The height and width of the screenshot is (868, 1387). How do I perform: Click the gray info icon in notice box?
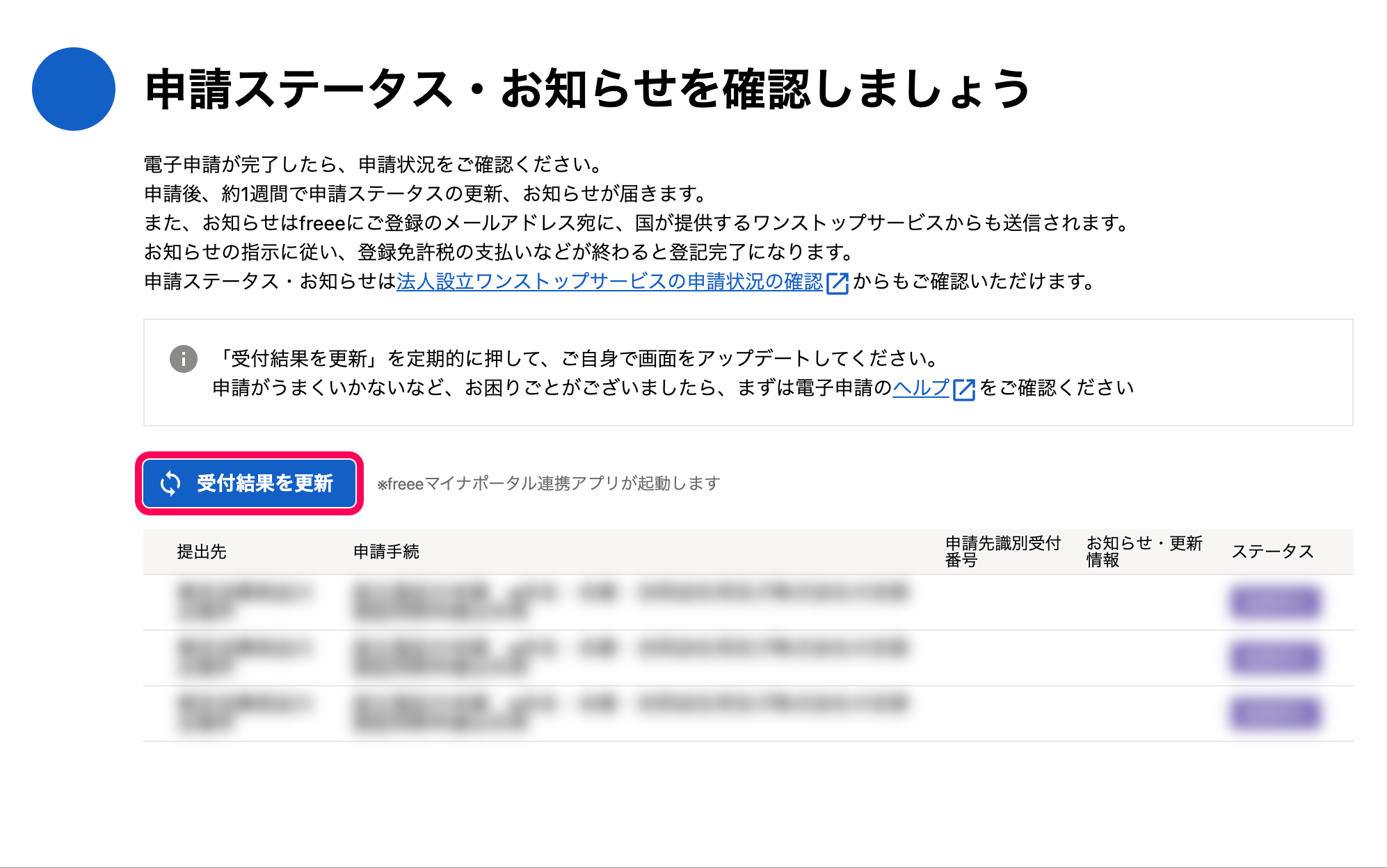pyautogui.click(x=184, y=359)
